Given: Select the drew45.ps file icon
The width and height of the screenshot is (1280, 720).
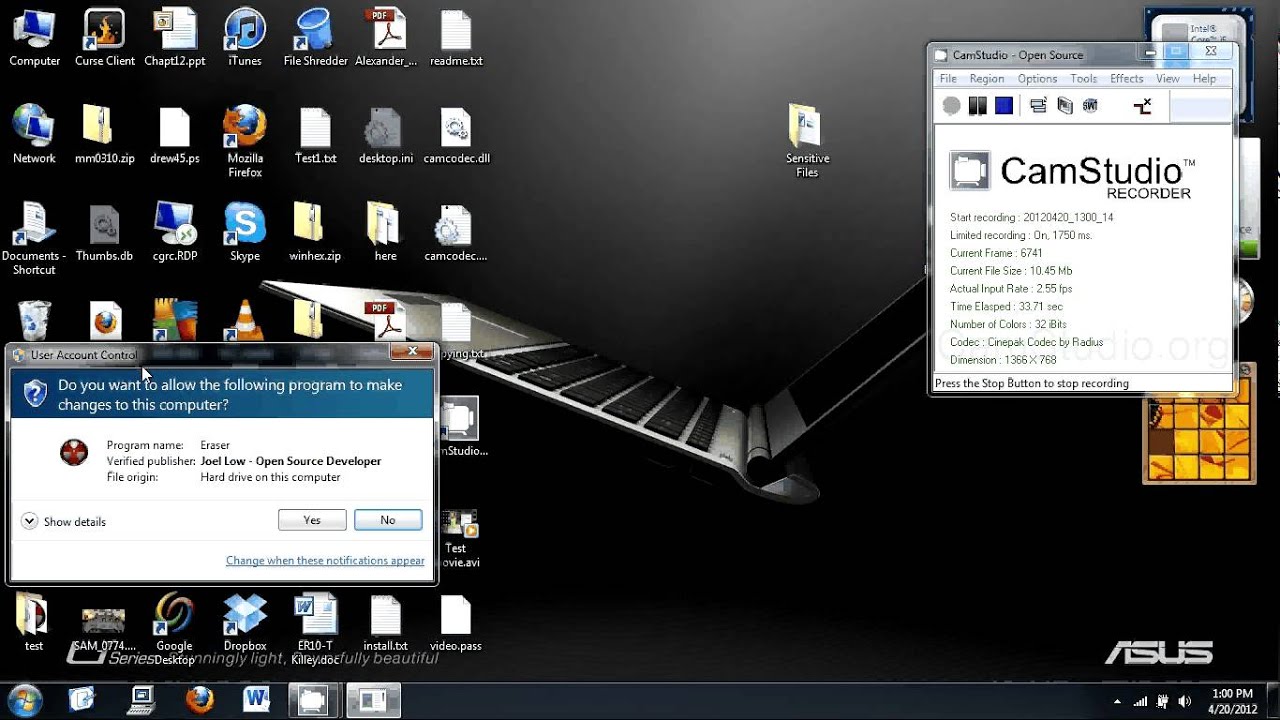Looking at the screenshot, I should point(175,135).
